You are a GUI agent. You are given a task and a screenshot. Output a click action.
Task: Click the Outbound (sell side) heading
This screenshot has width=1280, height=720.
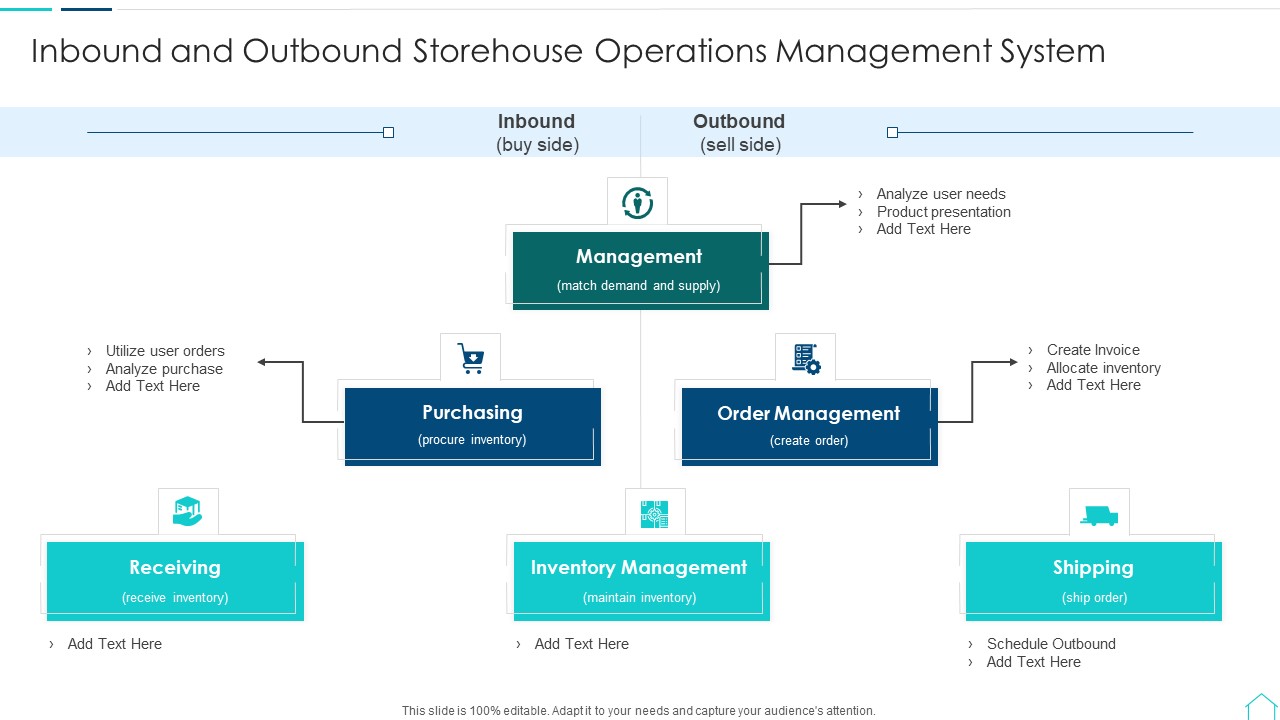740,133
